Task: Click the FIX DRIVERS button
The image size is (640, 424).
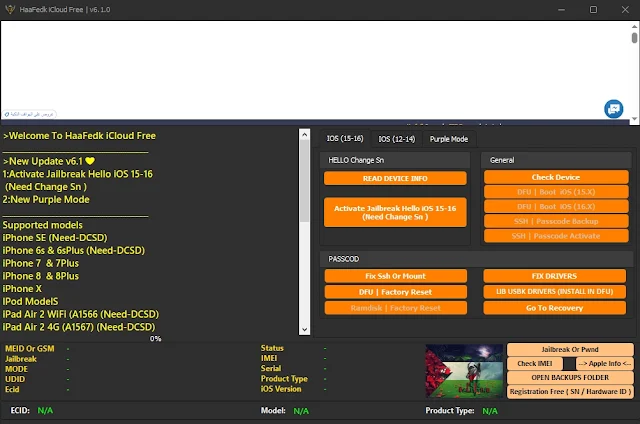Action: (554, 276)
